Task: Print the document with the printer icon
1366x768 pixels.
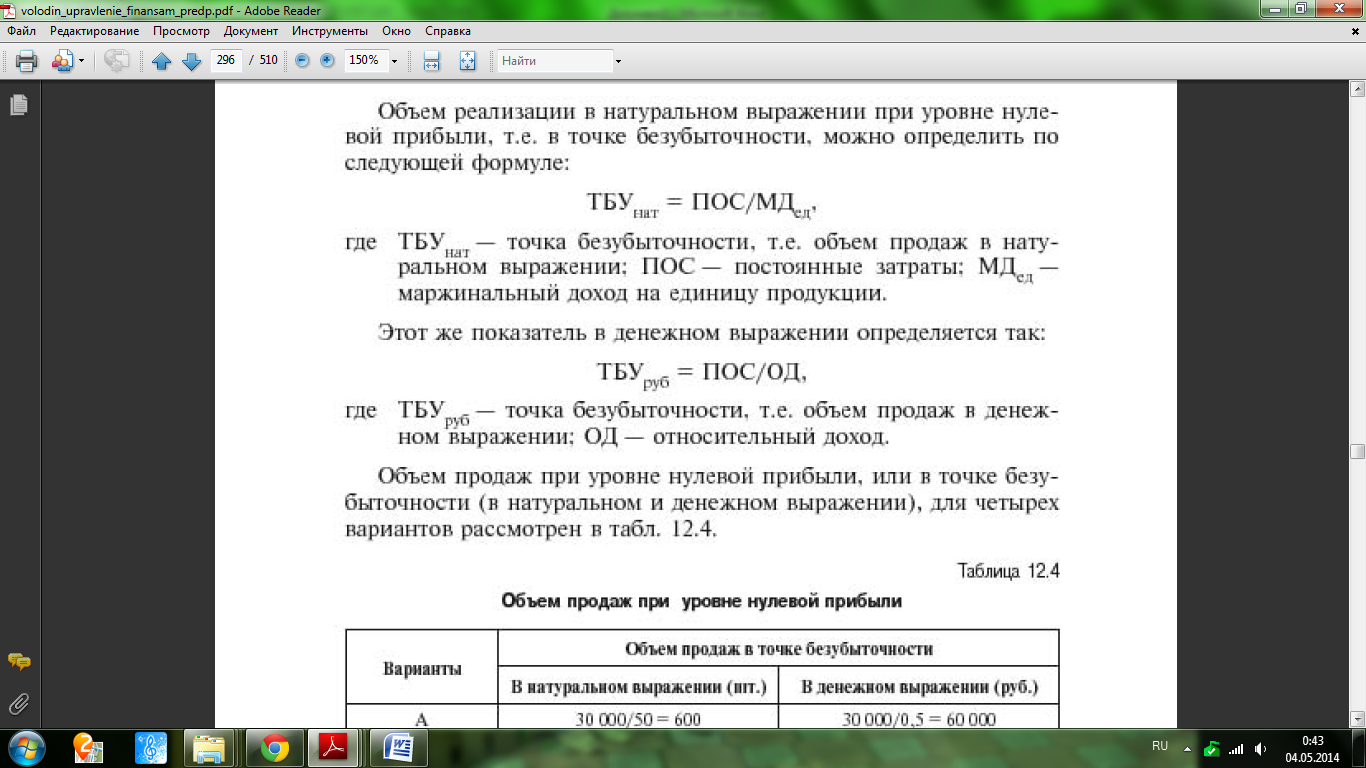Action: click(26, 61)
